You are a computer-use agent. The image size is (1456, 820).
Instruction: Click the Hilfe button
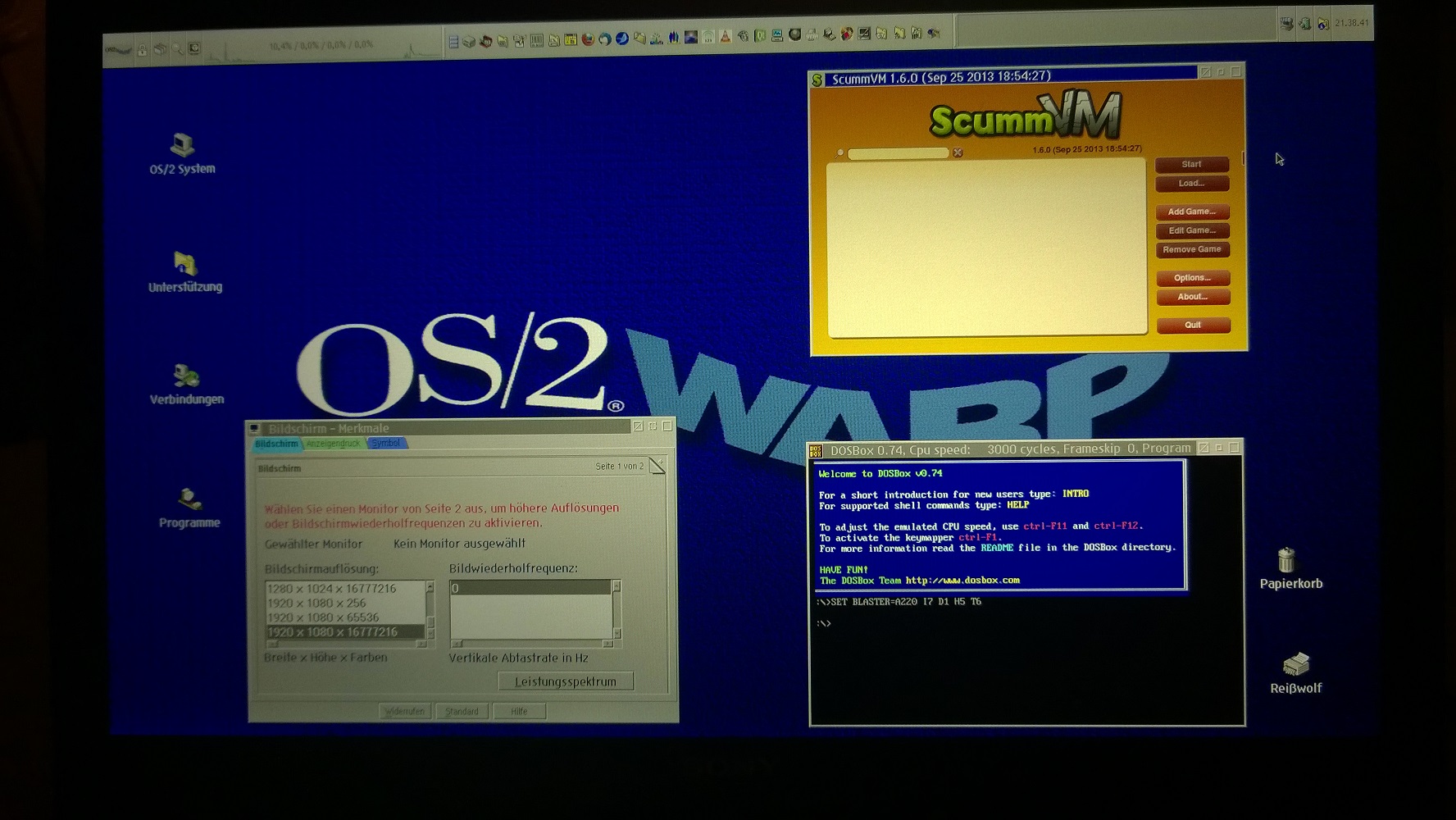519,711
